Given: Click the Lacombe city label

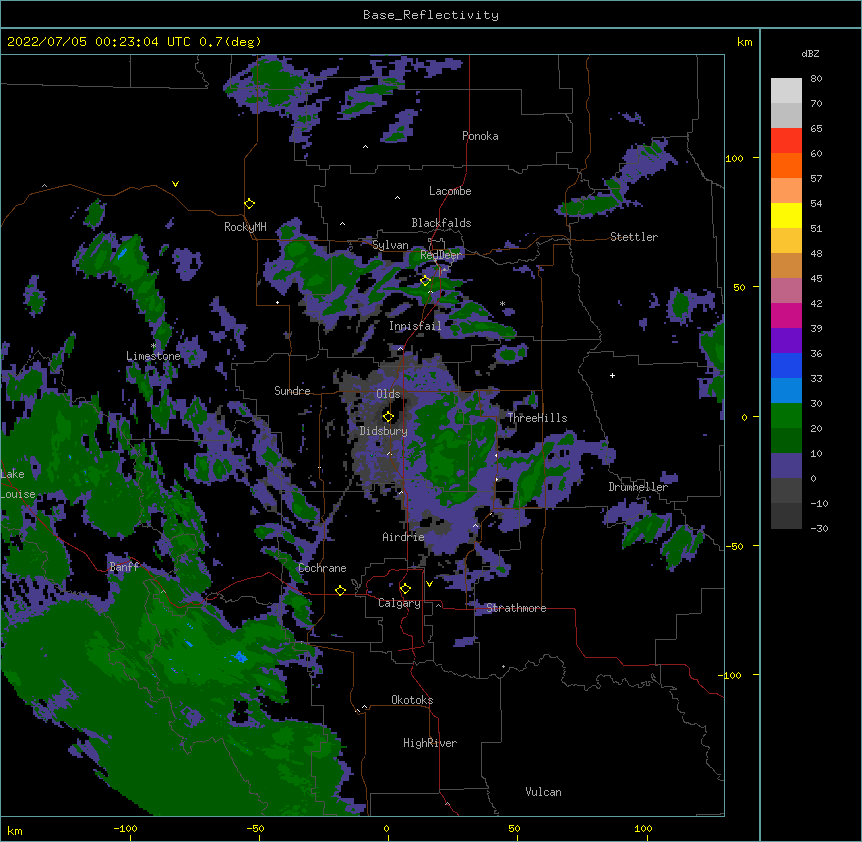Looking at the screenshot, I should [450, 191].
